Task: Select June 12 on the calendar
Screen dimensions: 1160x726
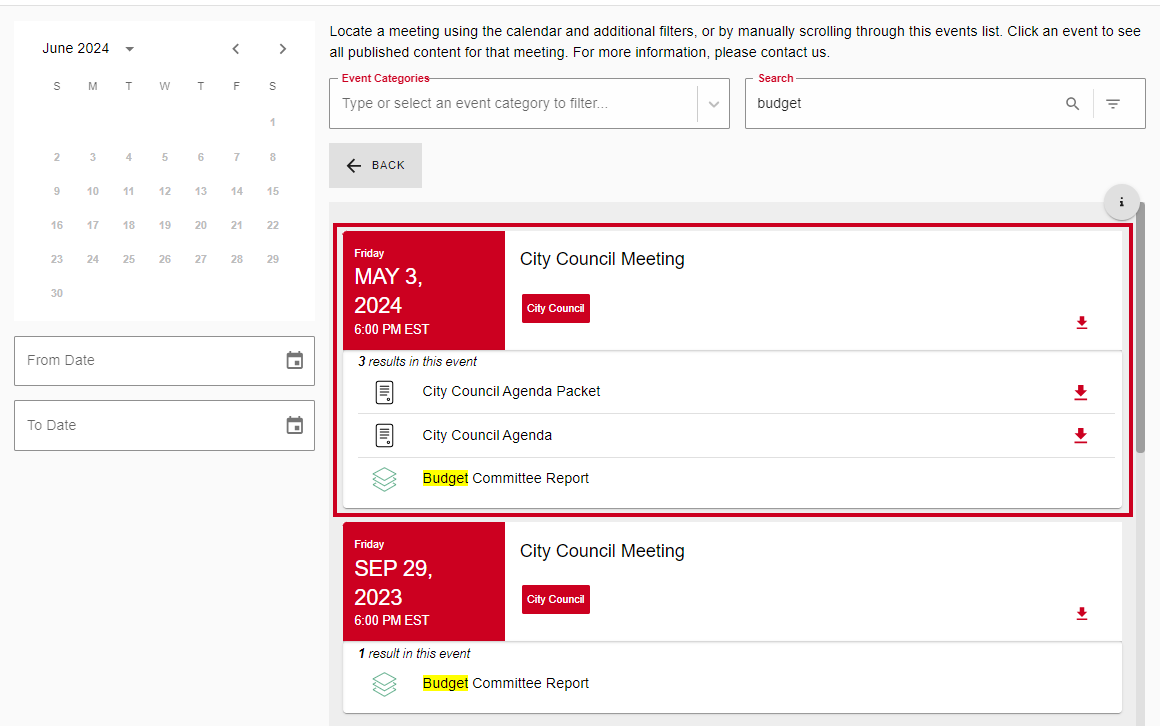Action: pyautogui.click(x=165, y=191)
